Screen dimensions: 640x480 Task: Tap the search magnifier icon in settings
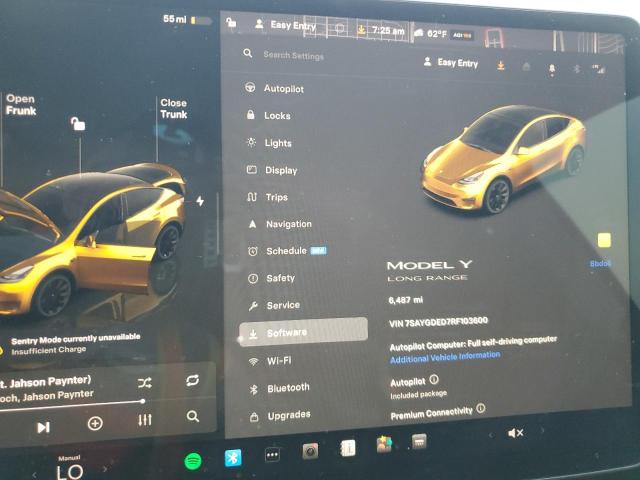247,53
